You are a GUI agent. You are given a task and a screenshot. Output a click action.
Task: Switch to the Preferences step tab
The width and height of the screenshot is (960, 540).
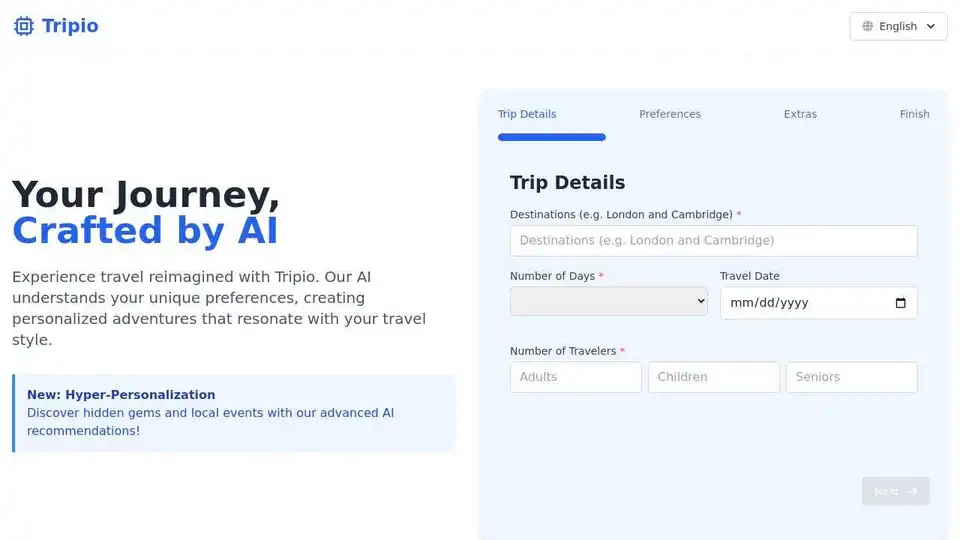point(670,114)
